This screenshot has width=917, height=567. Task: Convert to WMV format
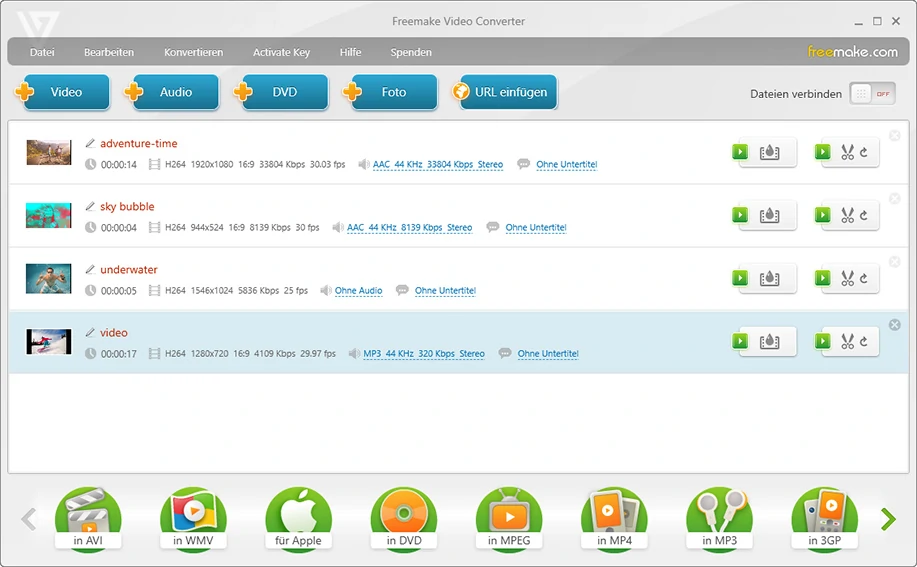click(x=193, y=518)
